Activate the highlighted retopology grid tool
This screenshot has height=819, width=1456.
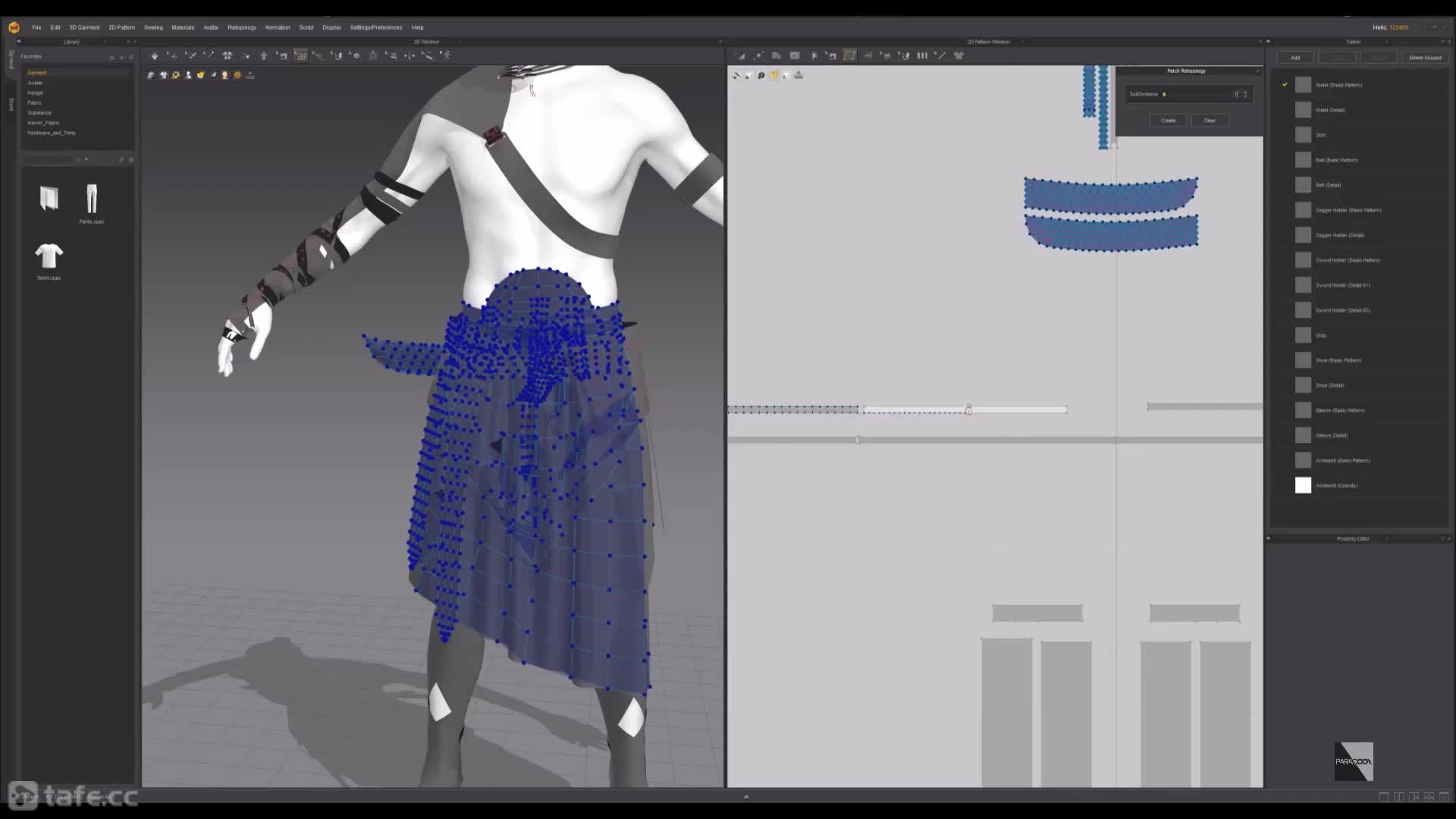tap(300, 55)
